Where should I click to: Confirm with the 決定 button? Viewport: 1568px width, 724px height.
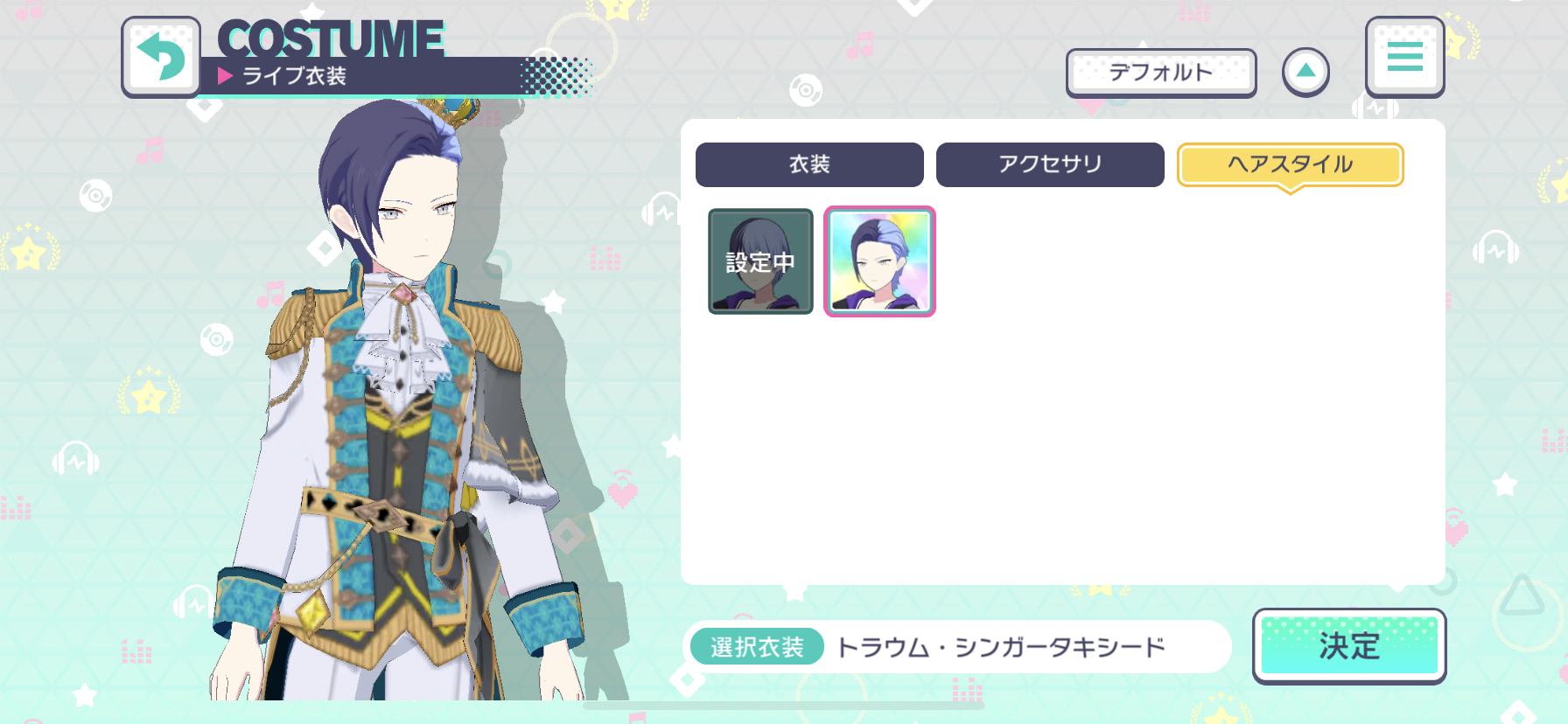pos(1349,646)
